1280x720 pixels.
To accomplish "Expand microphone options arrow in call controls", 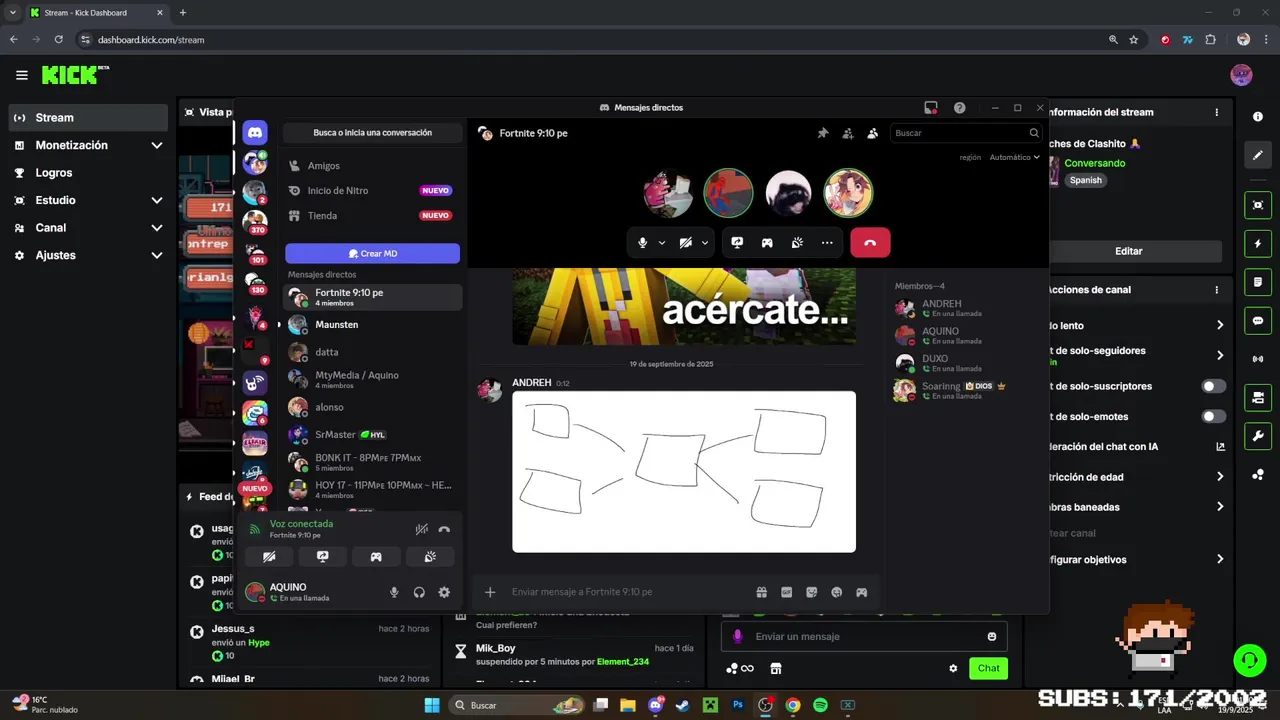I will (662, 242).
